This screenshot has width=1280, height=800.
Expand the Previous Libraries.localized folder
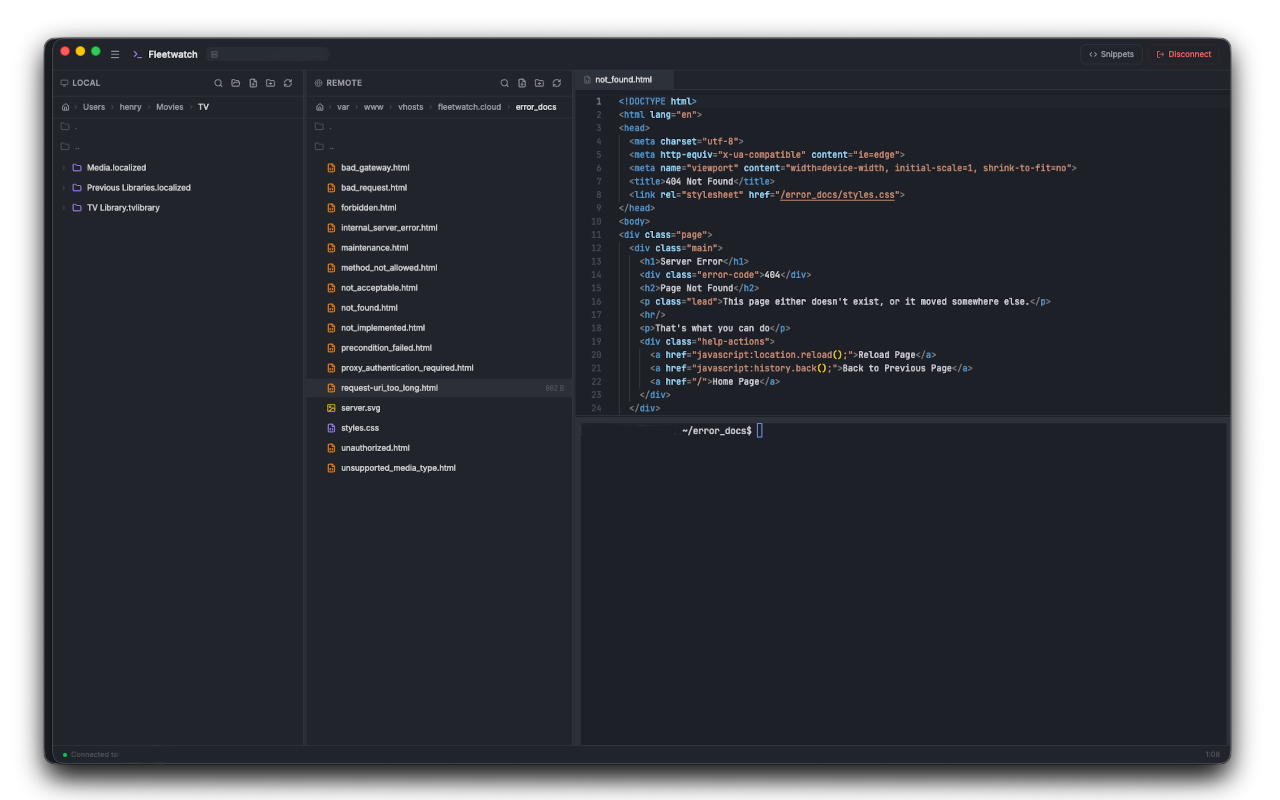coord(64,188)
